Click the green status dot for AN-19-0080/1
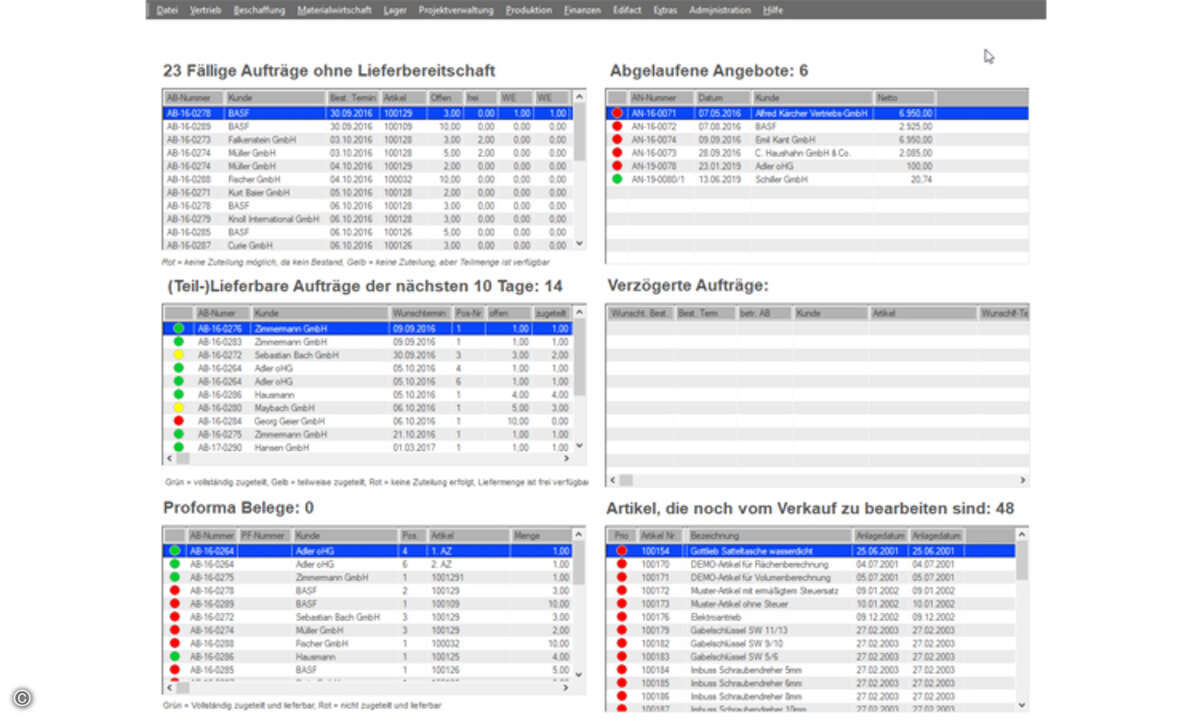 618,179
